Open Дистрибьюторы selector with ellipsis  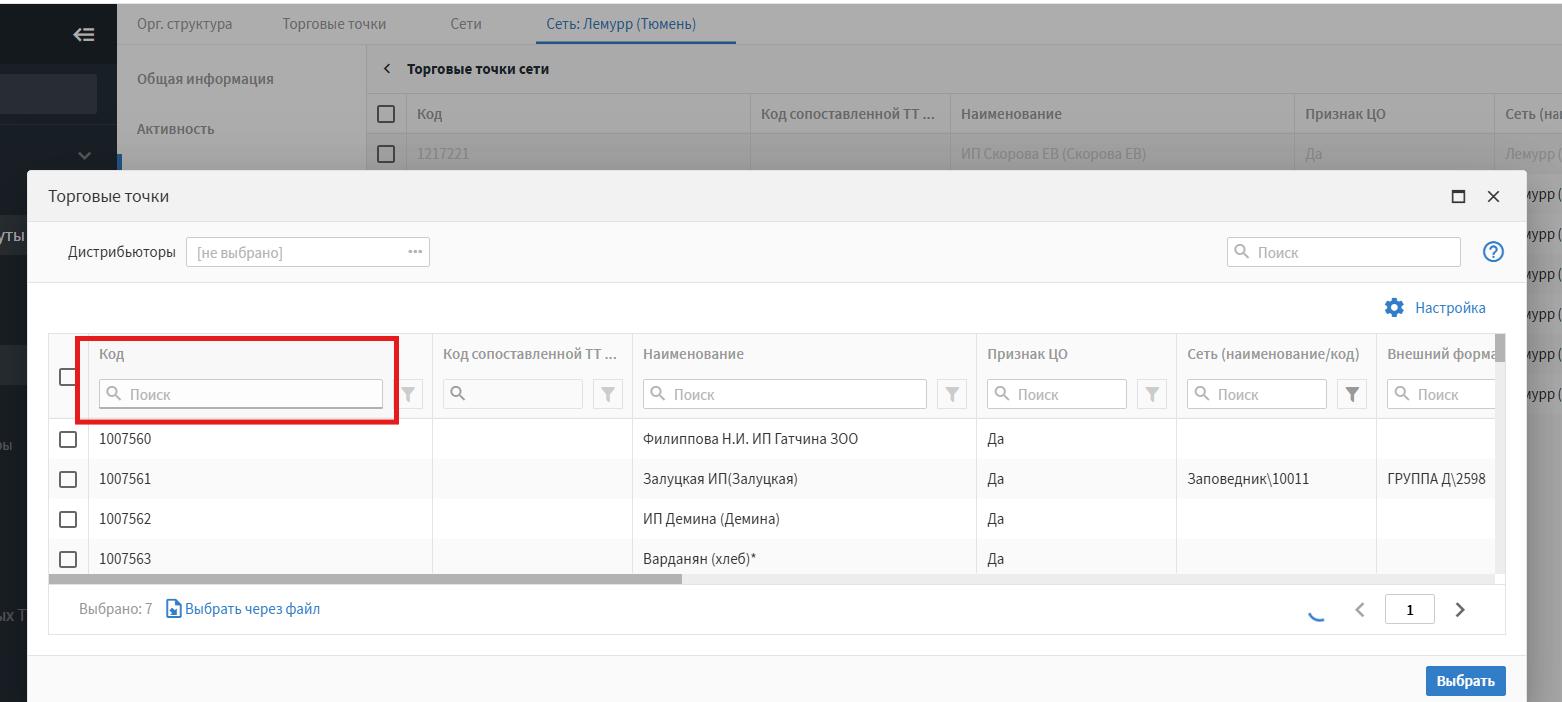tap(415, 252)
